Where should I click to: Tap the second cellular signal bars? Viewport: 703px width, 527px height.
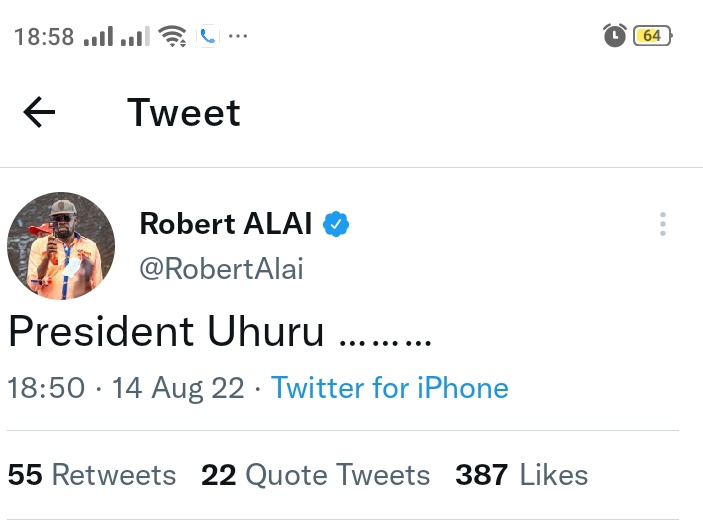[135, 38]
